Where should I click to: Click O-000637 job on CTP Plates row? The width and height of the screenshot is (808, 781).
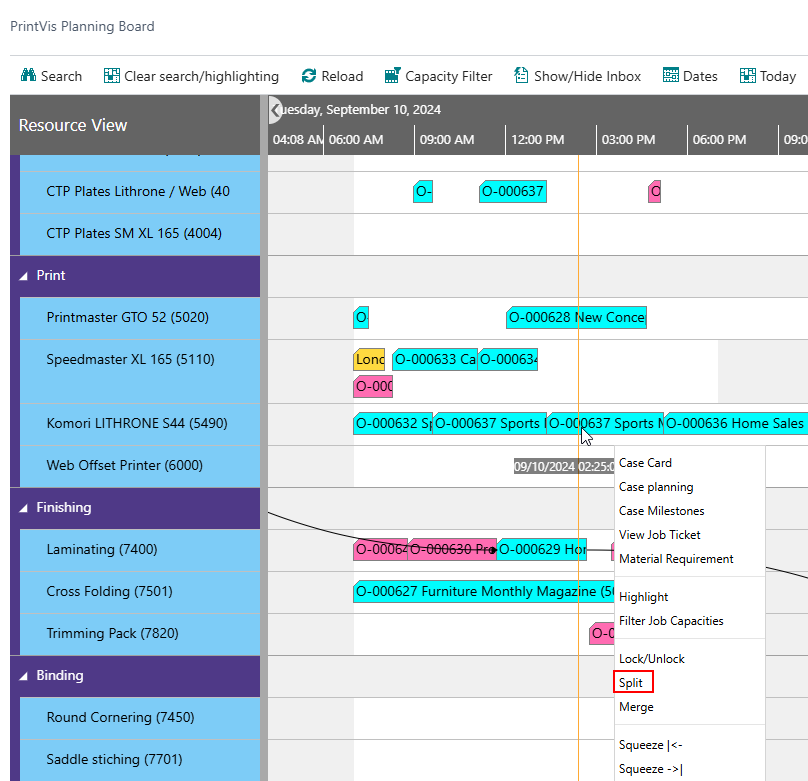click(x=513, y=192)
